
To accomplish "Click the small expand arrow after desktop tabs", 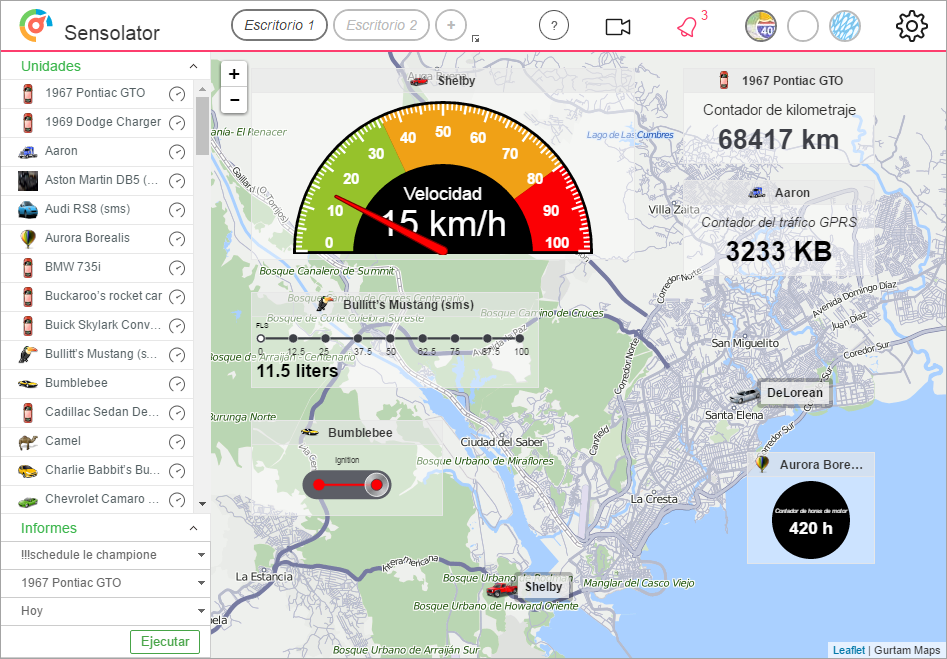I will coord(475,39).
